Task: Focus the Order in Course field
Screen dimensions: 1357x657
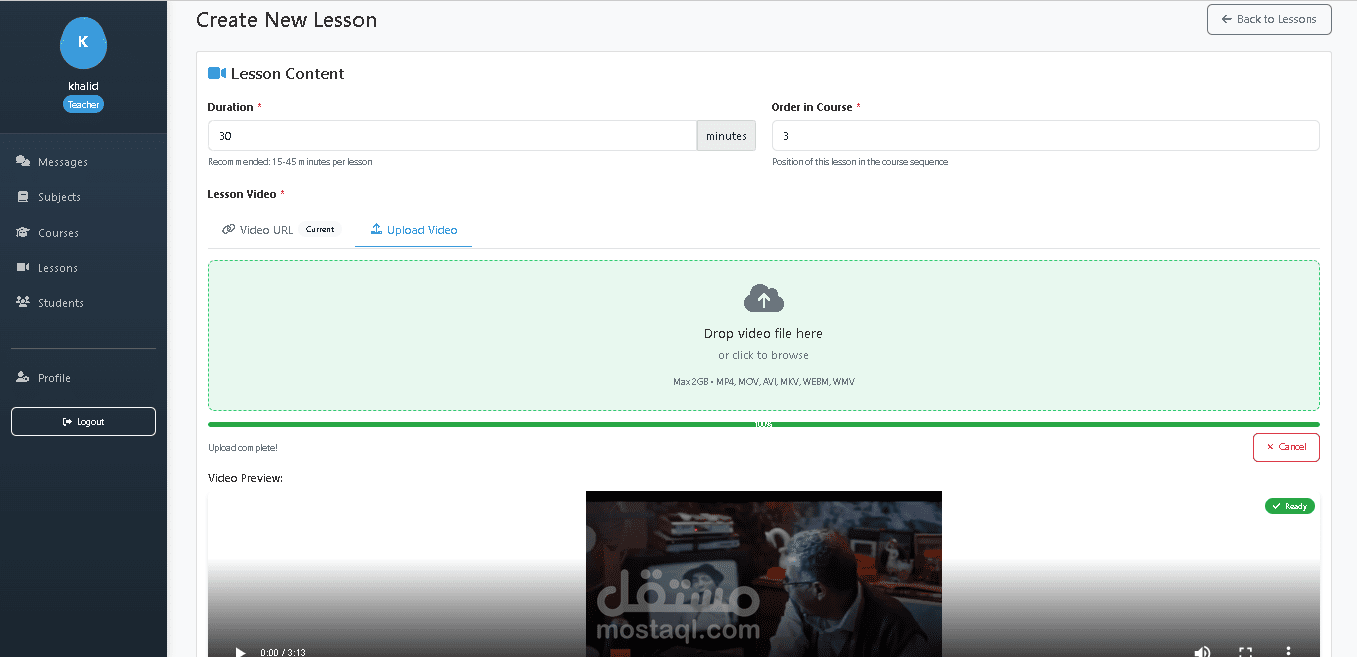Action: tap(1045, 136)
